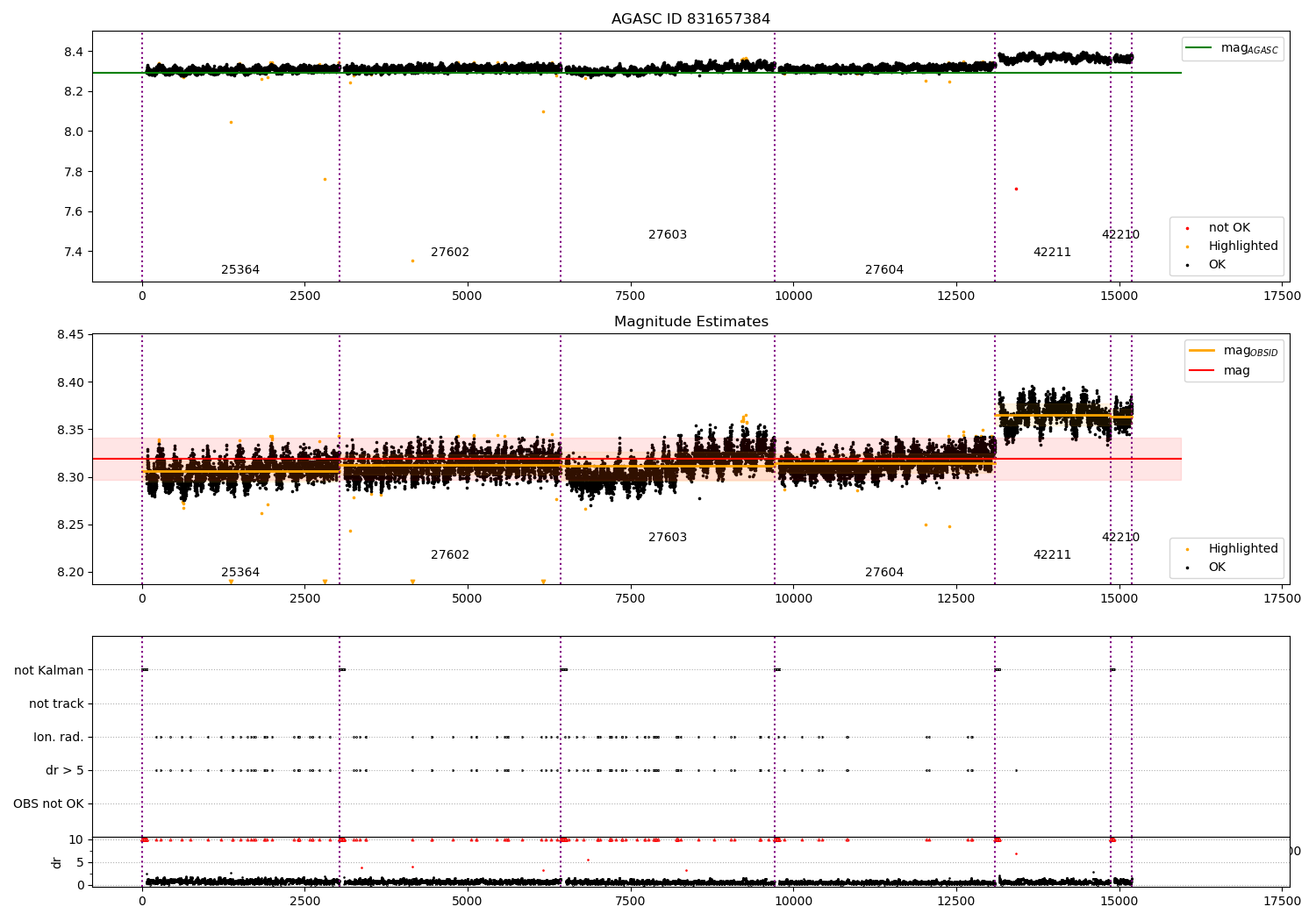The width and height of the screenshot is (1316, 921).
Task: Click the red "mag" legend entry
Action: coord(1220,371)
